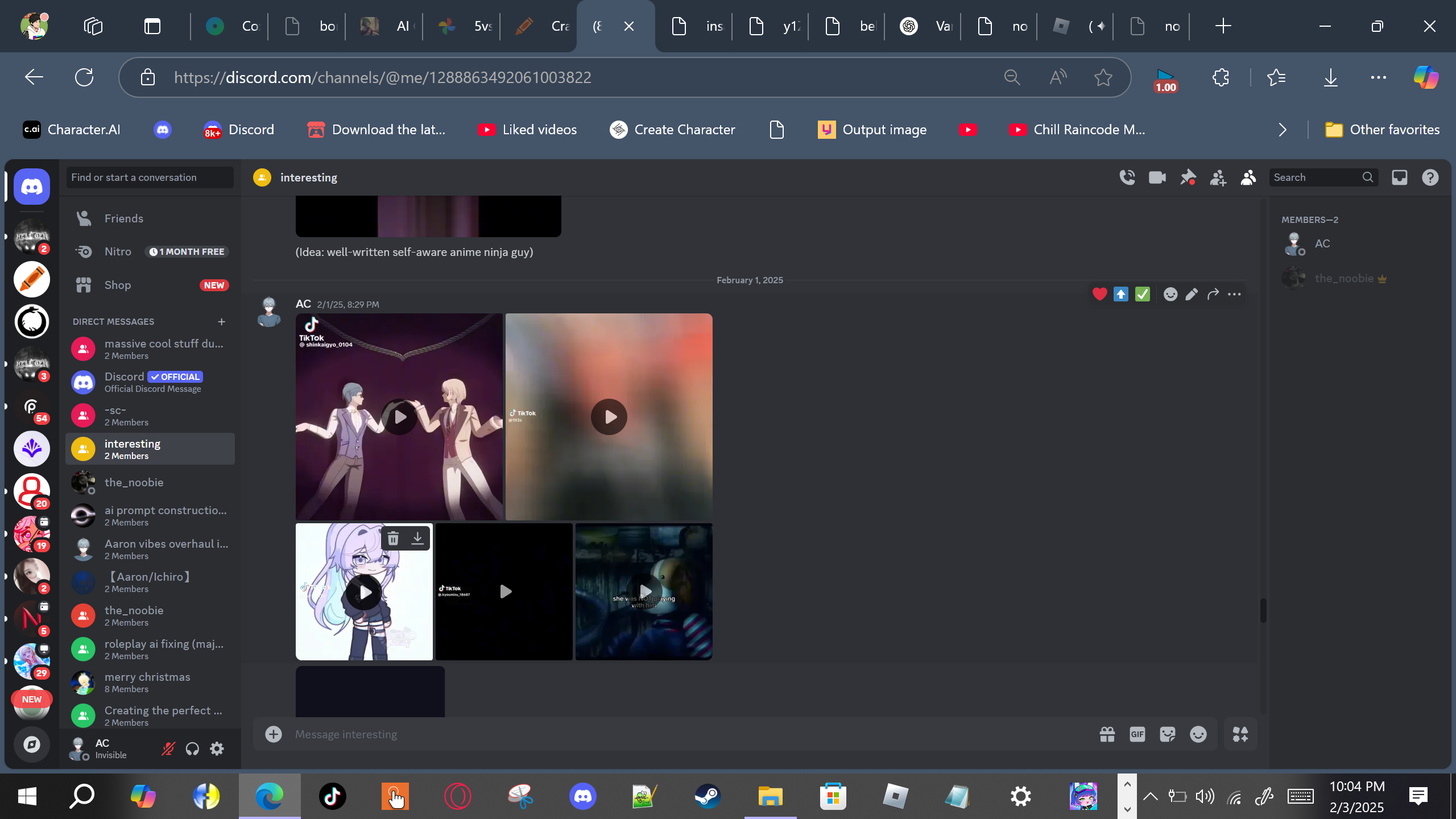Play the dancing anime TikTok video
The image size is (1456, 819).
399,417
